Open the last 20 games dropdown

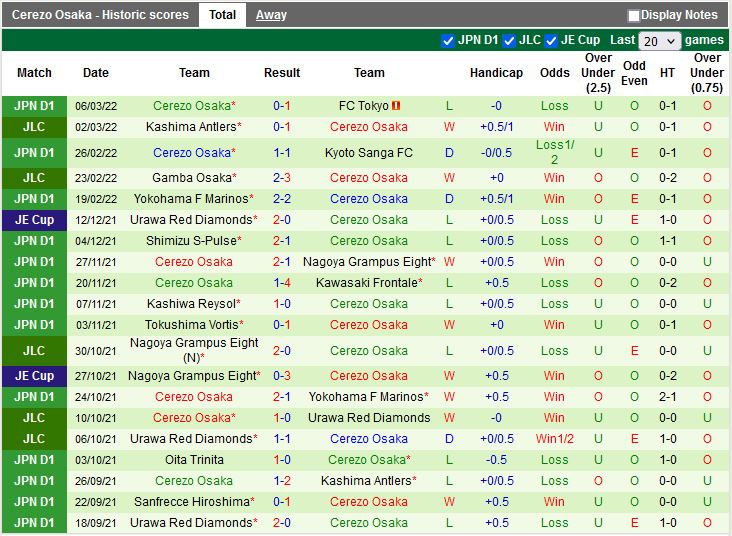pyautogui.click(x=660, y=41)
